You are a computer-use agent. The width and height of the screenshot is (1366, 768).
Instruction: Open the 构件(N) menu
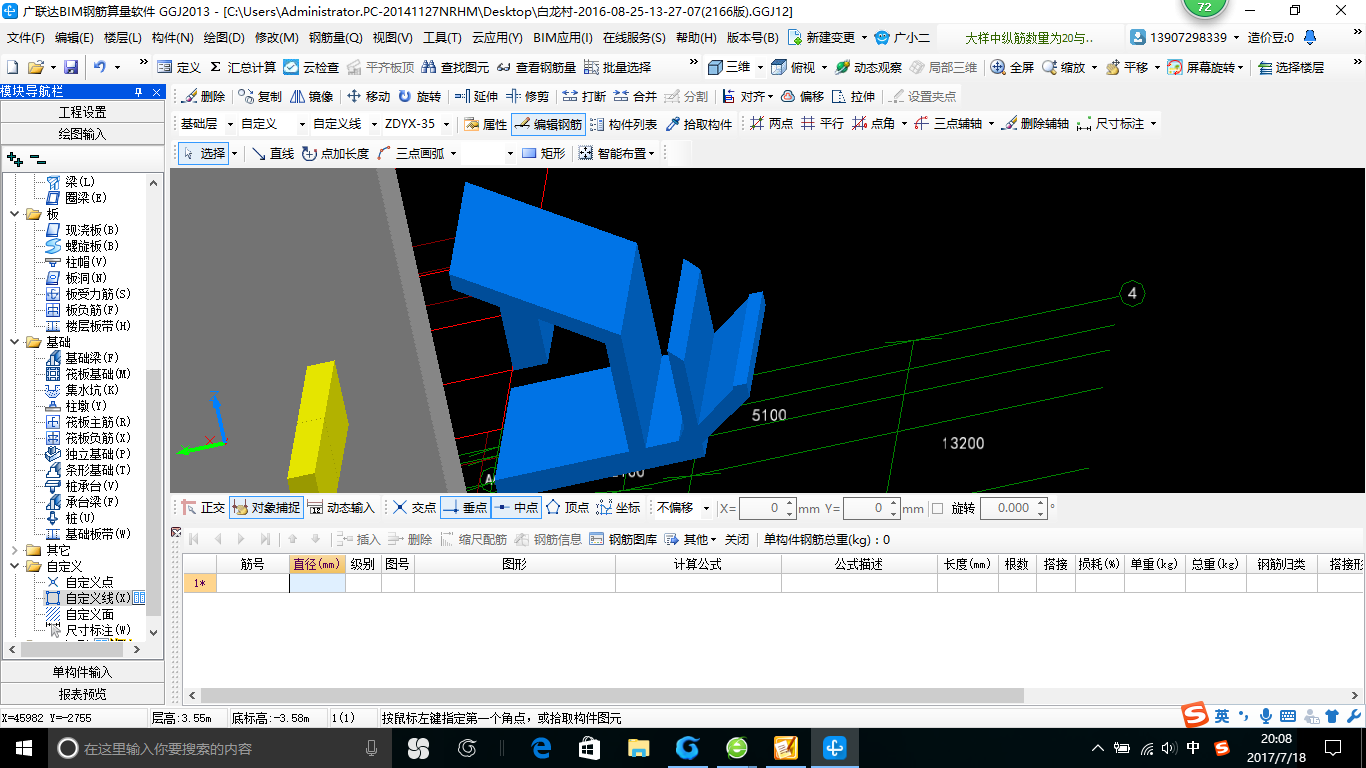[173, 38]
